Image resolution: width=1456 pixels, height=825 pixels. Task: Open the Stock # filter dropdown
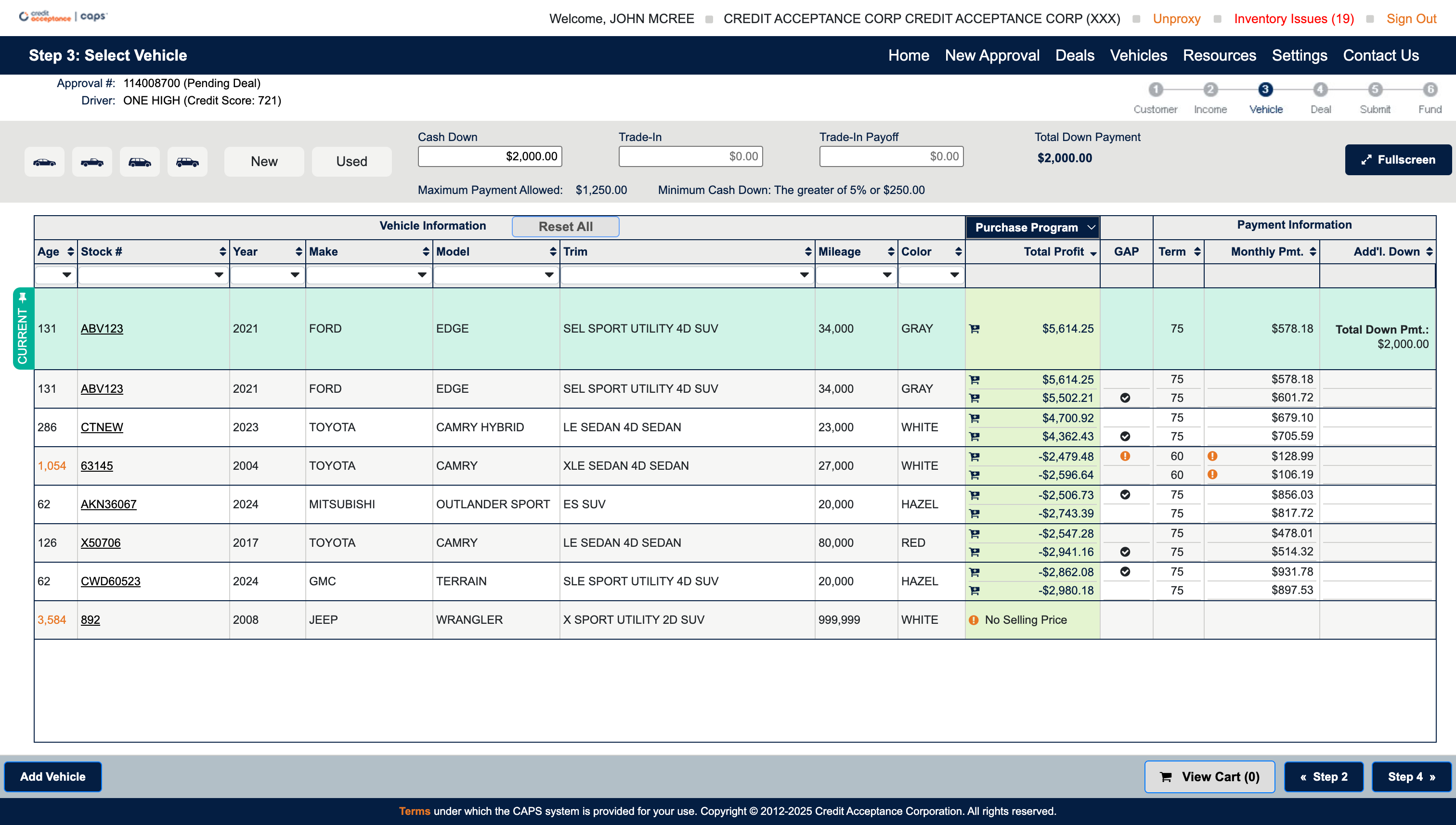153,275
